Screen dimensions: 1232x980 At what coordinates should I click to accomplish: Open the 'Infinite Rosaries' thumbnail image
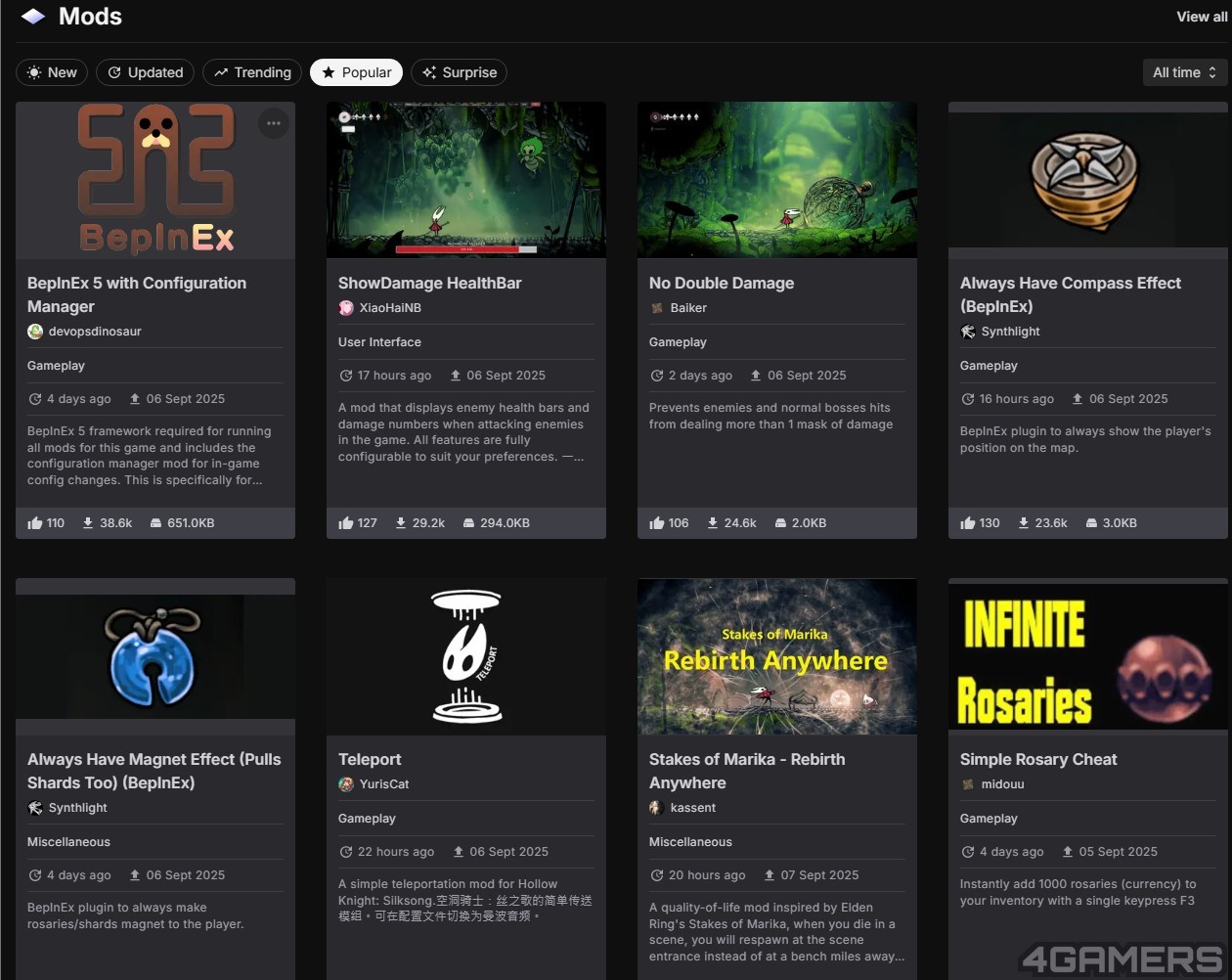1088,656
